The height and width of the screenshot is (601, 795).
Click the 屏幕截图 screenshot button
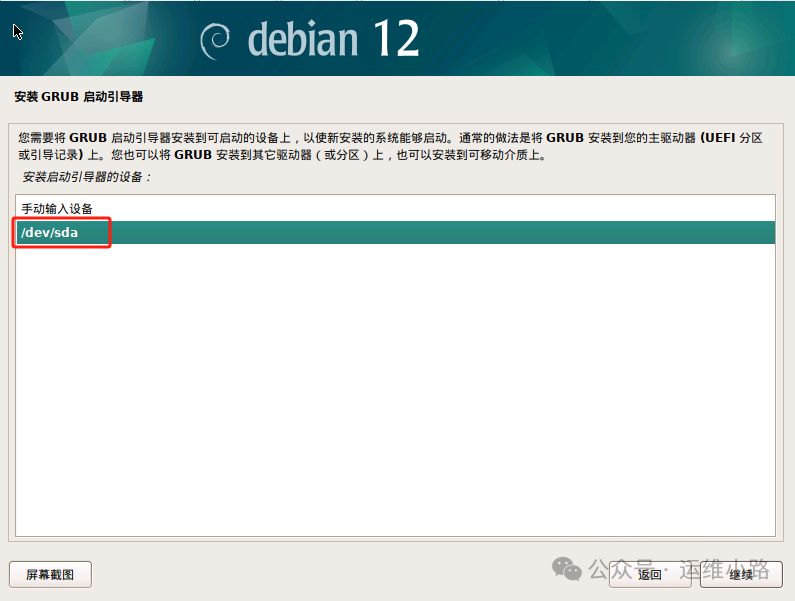(x=50, y=574)
